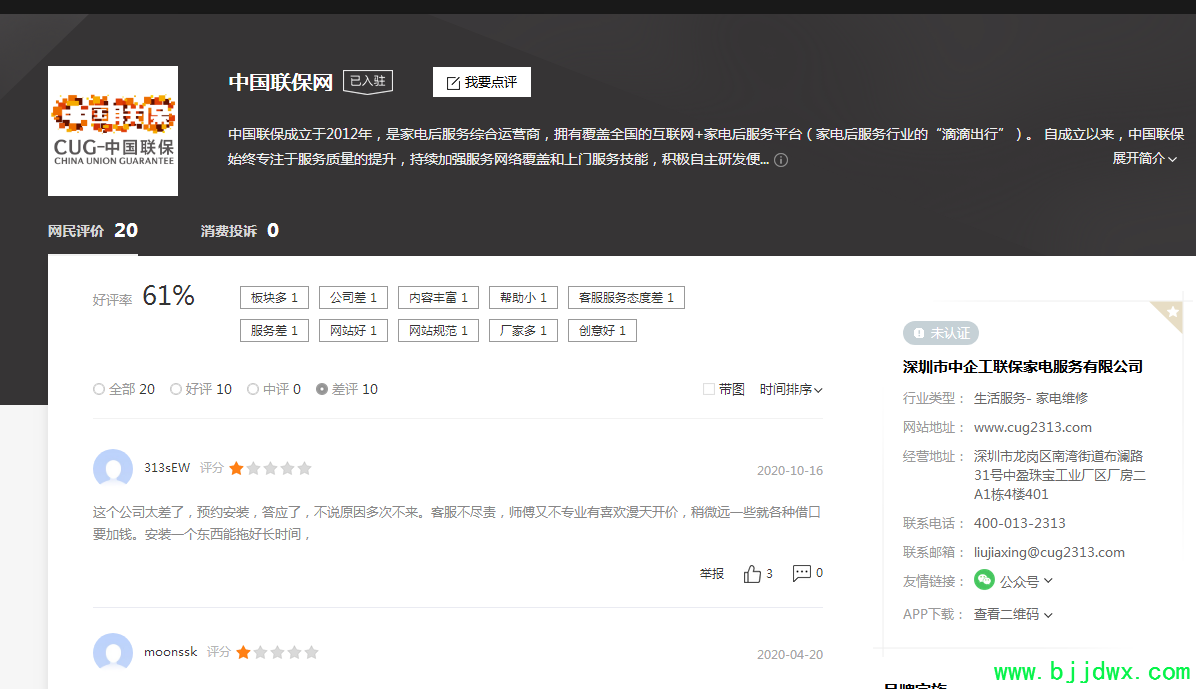Select the 厂家多 1 tag

pyautogui.click(x=523, y=330)
